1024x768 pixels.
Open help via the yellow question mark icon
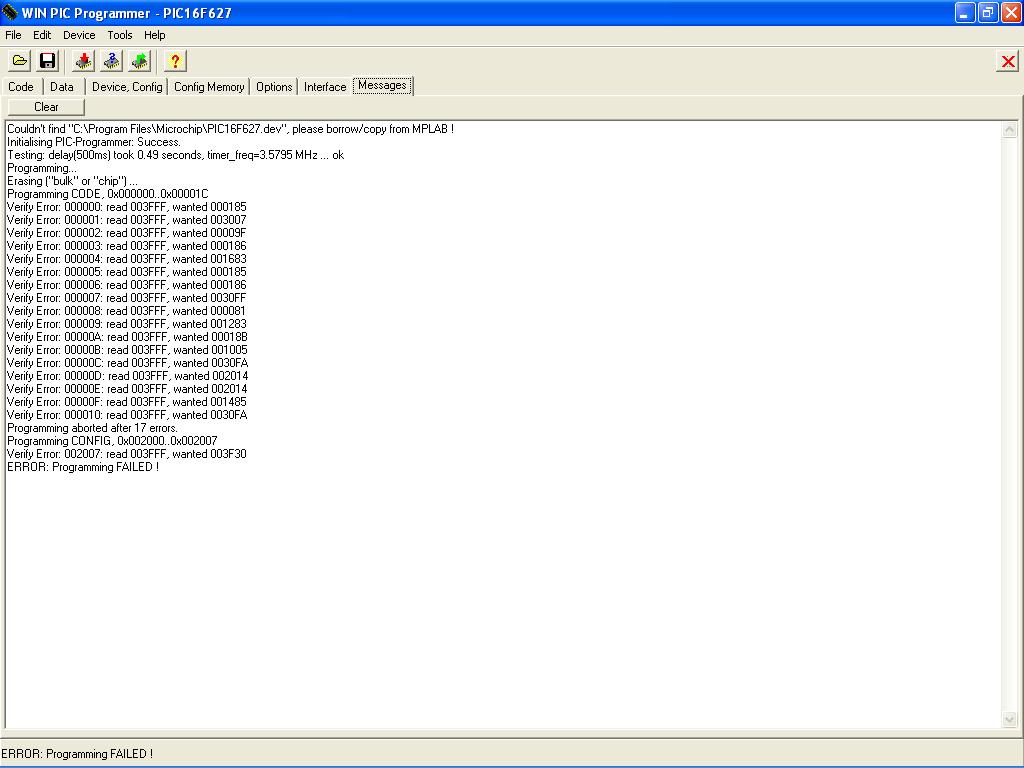tap(174, 61)
